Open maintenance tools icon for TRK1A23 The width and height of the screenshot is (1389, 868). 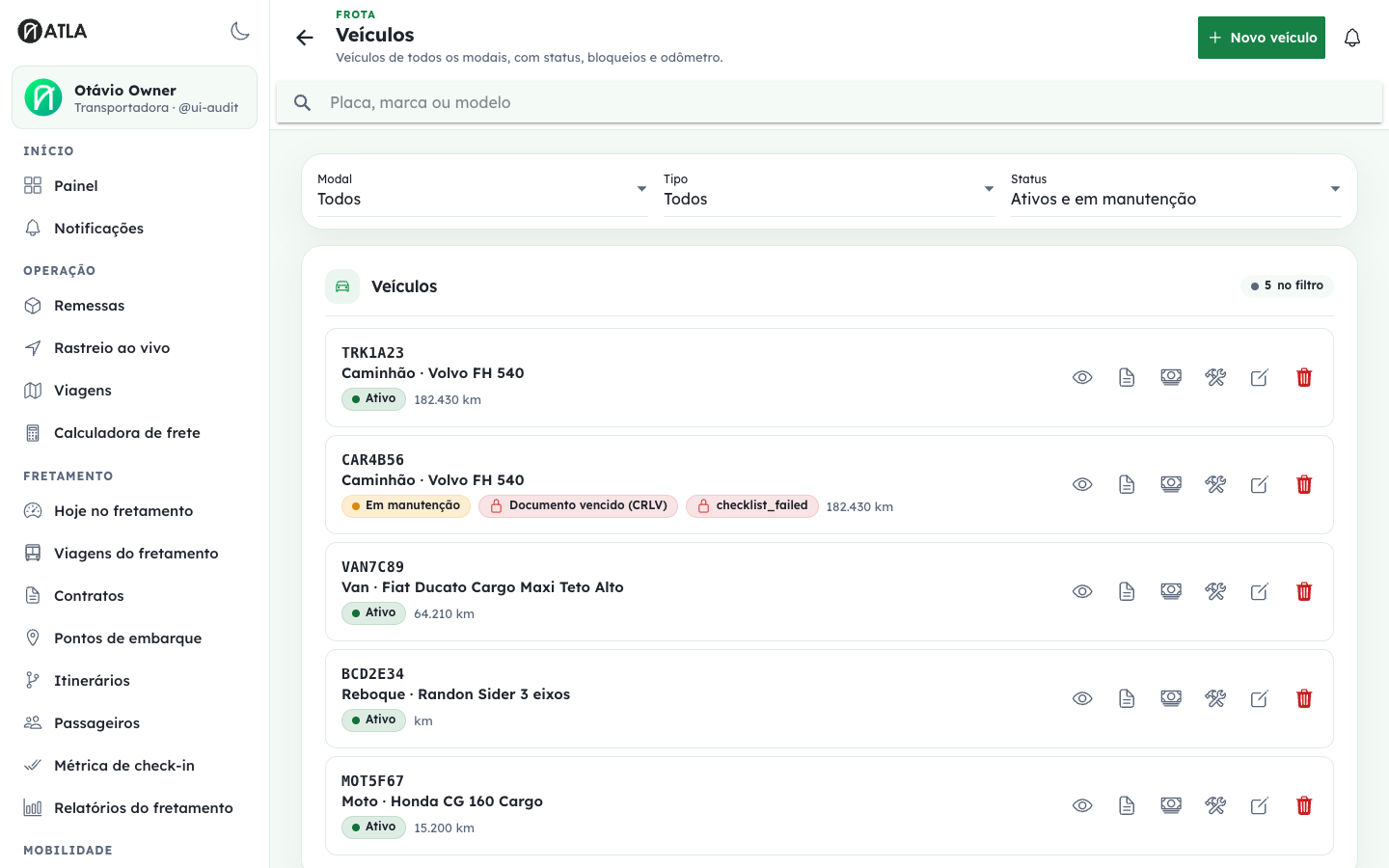click(1215, 378)
